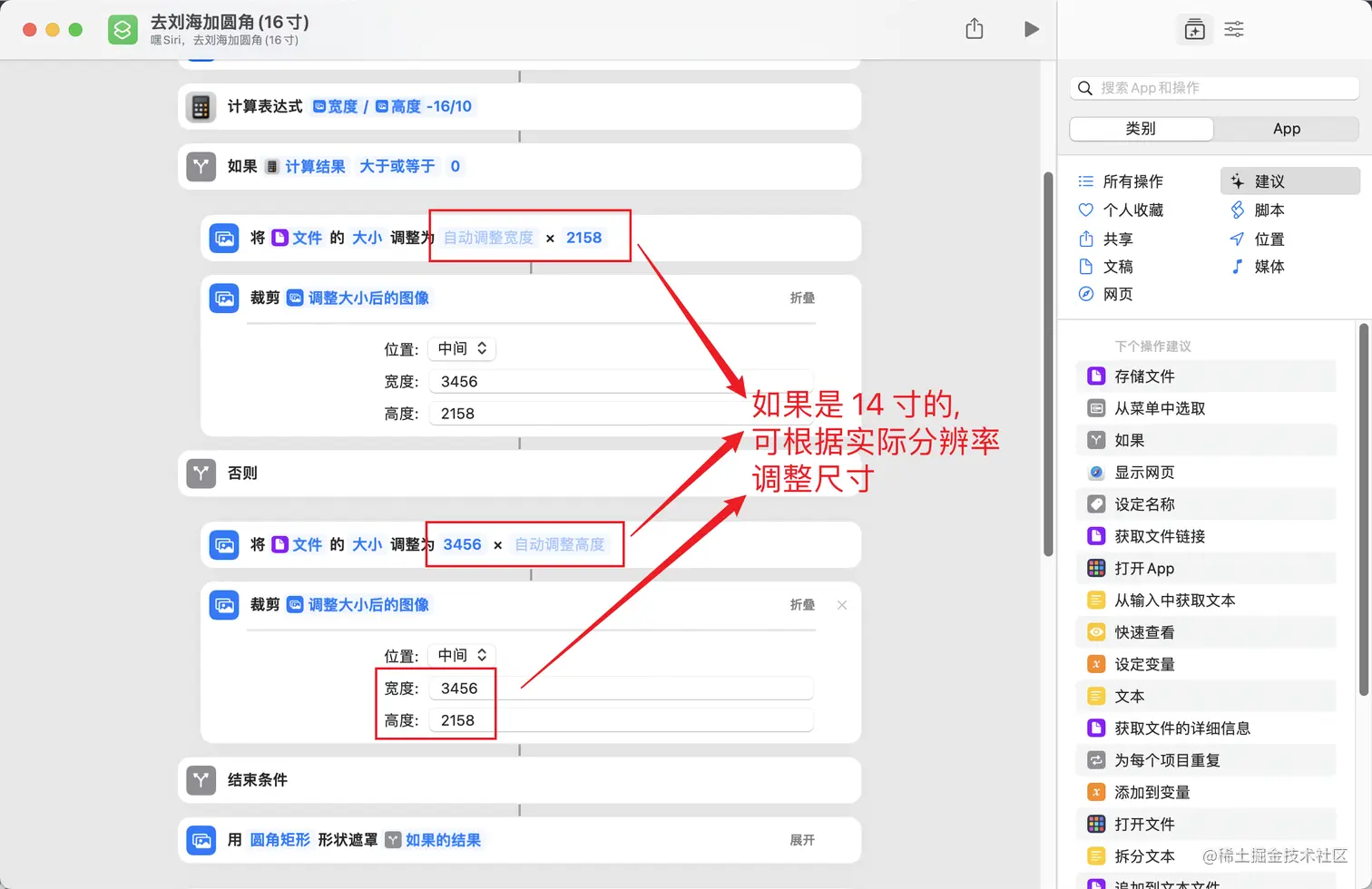Click the 从菜单中选取 action icon

[1096, 408]
